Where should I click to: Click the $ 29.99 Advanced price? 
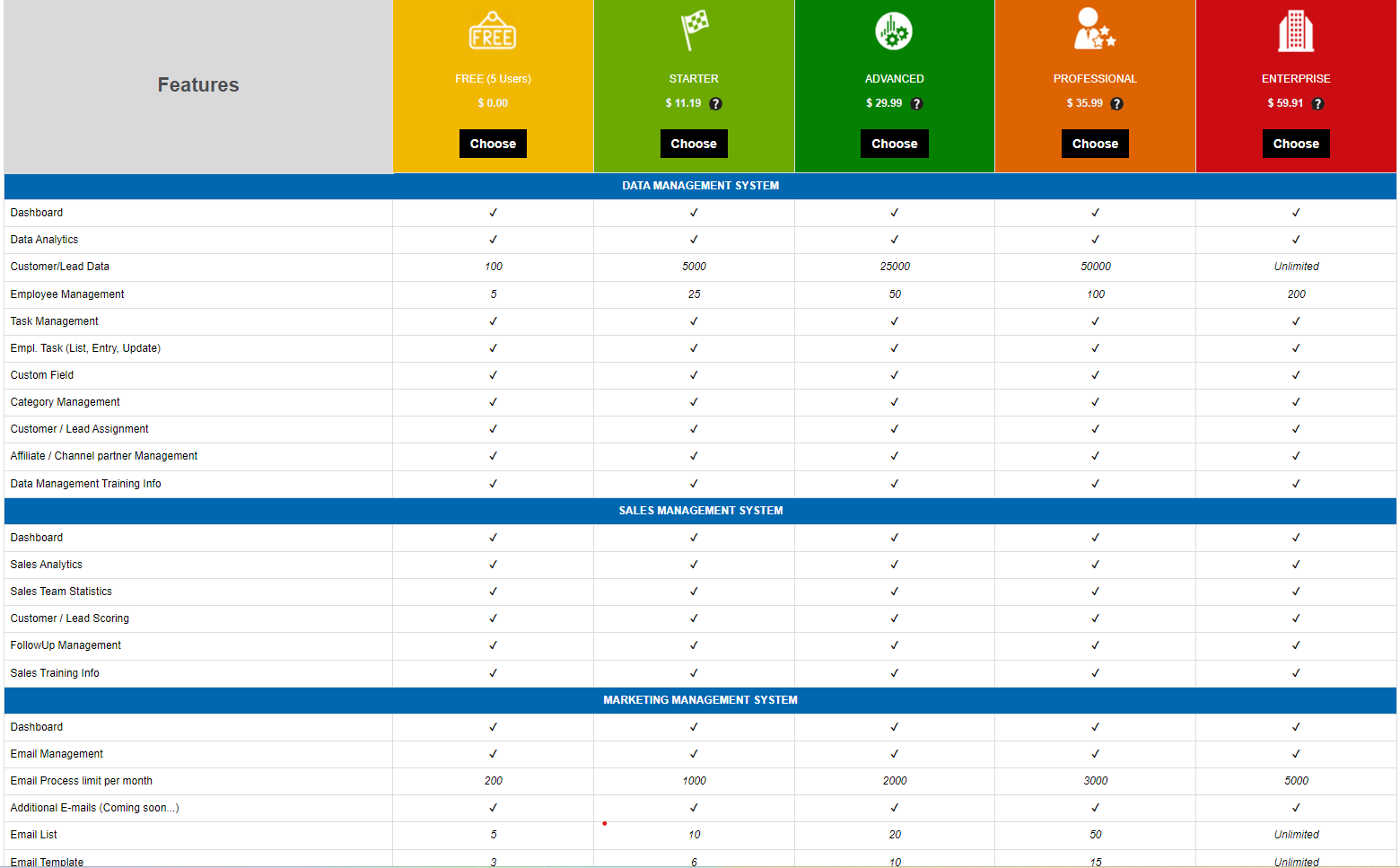click(x=884, y=103)
